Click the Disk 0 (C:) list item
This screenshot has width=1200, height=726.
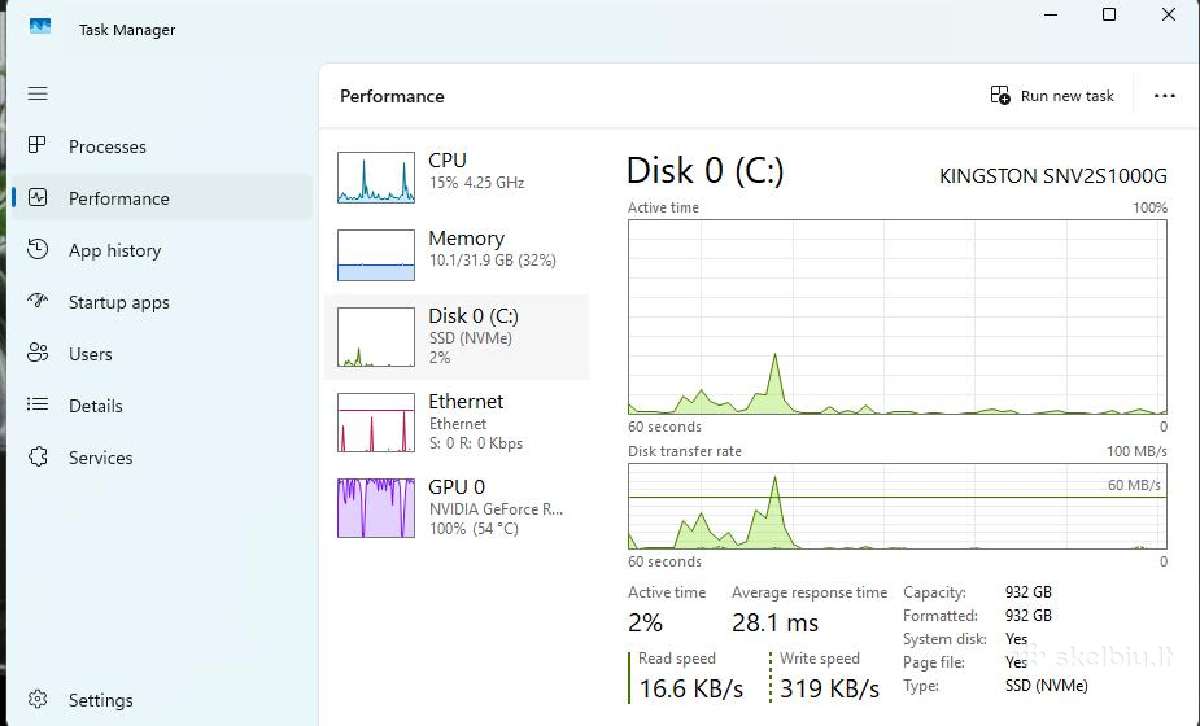point(457,337)
